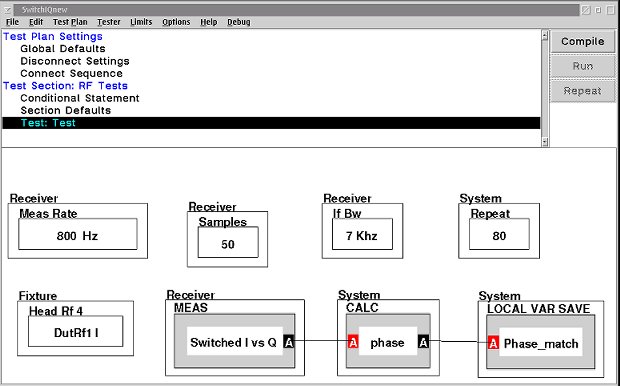The width and height of the screenshot is (620, 386).
Task: Click the Compile button
Action: tap(582, 42)
